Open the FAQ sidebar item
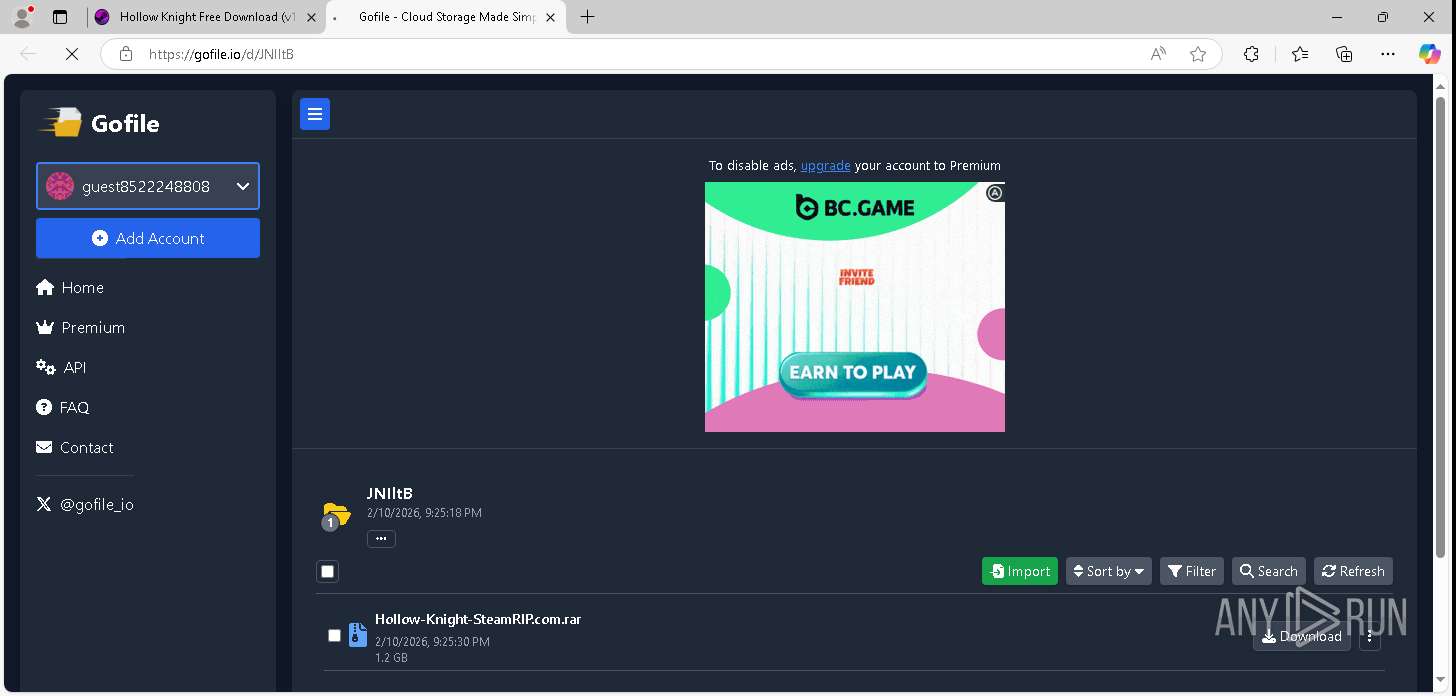The height and width of the screenshot is (696, 1456). (63, 407)
